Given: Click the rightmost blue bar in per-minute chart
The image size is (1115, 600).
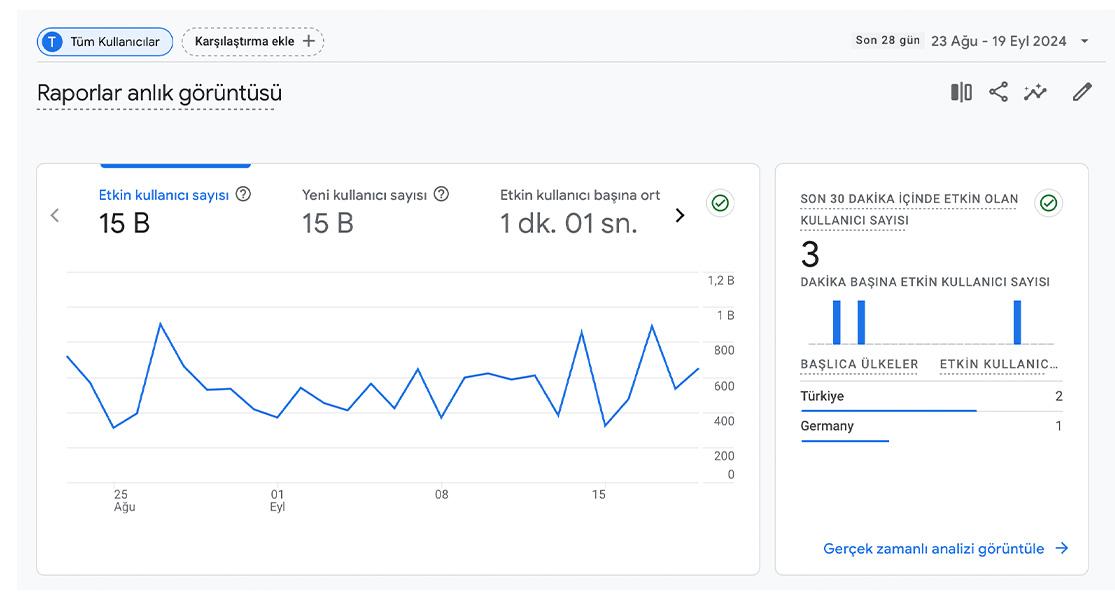Looking at the screenshot, I should pyautogui.click(x=1018, y=322).
